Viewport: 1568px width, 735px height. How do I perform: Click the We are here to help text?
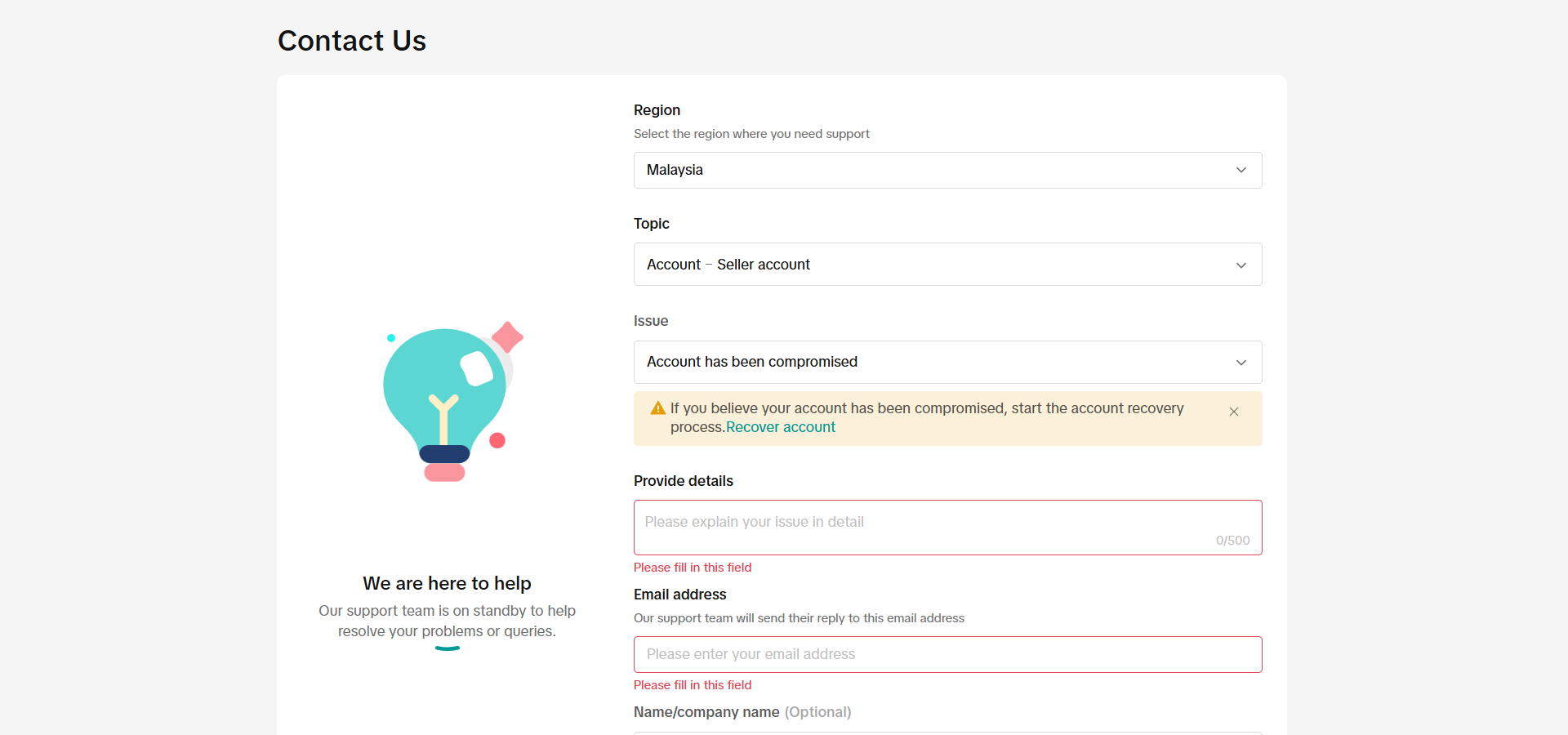click(x=447, y=583)
